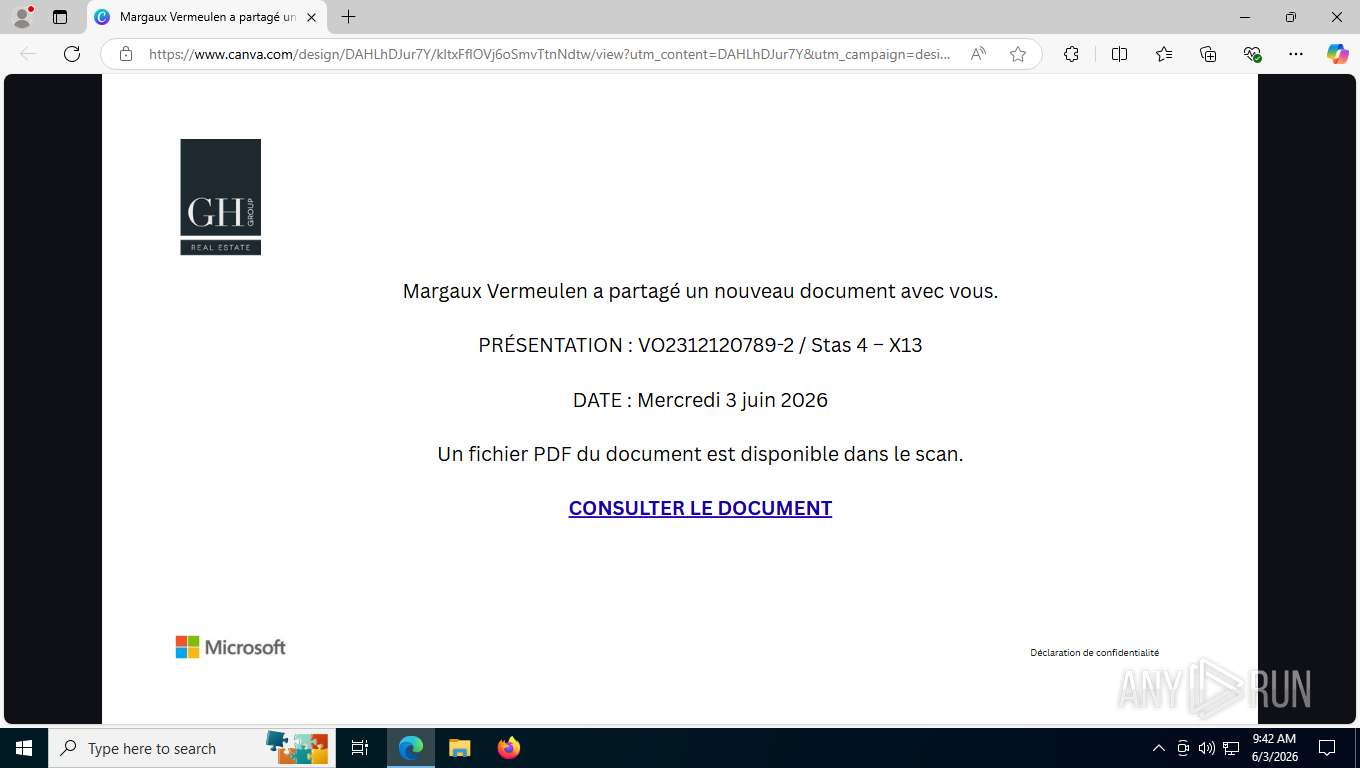Open the tab actions menu icon

click(x=60, y=17)
